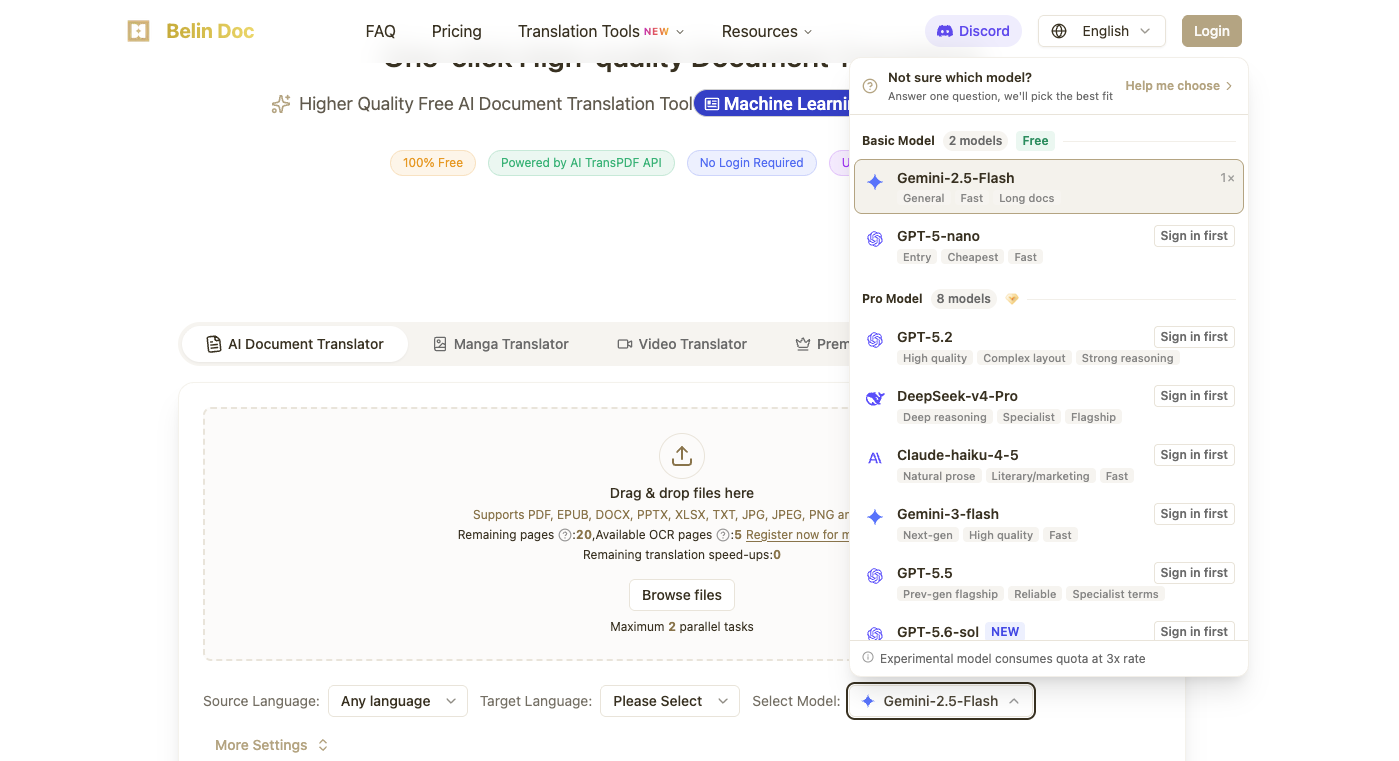Click the "Drag & drop files here" text
1399x761 pixels.
(x=682, y=493)
